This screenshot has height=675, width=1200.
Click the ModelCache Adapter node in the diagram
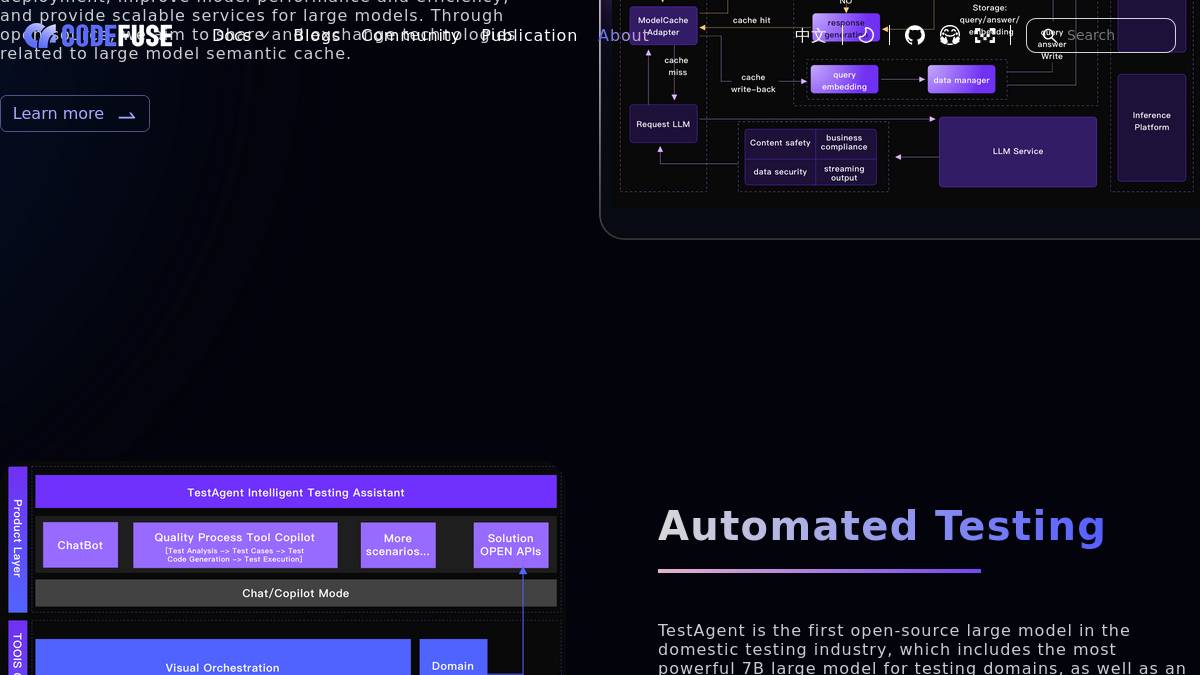[662, 25]
